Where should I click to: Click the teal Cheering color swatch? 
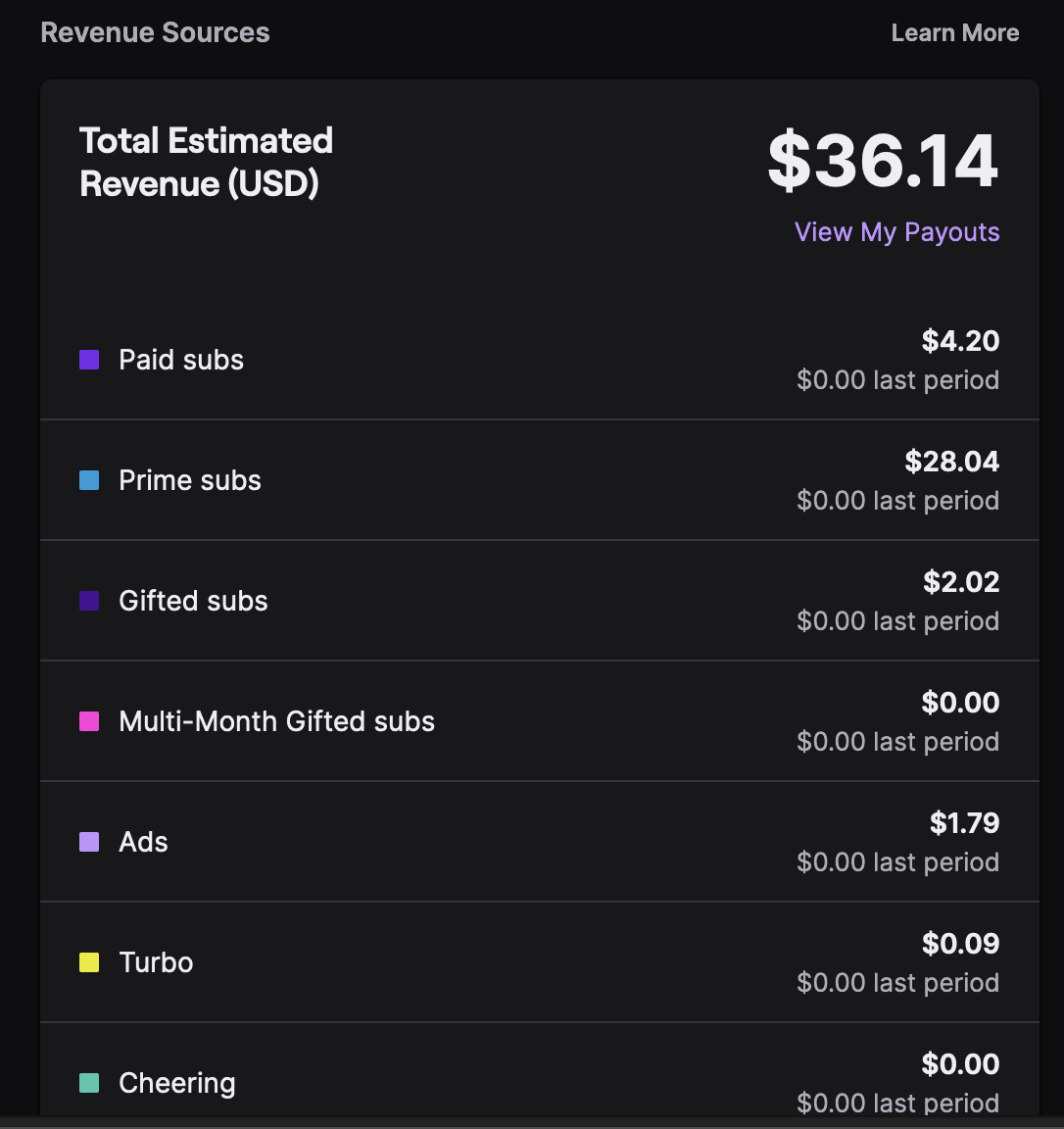coord(89,1082)
